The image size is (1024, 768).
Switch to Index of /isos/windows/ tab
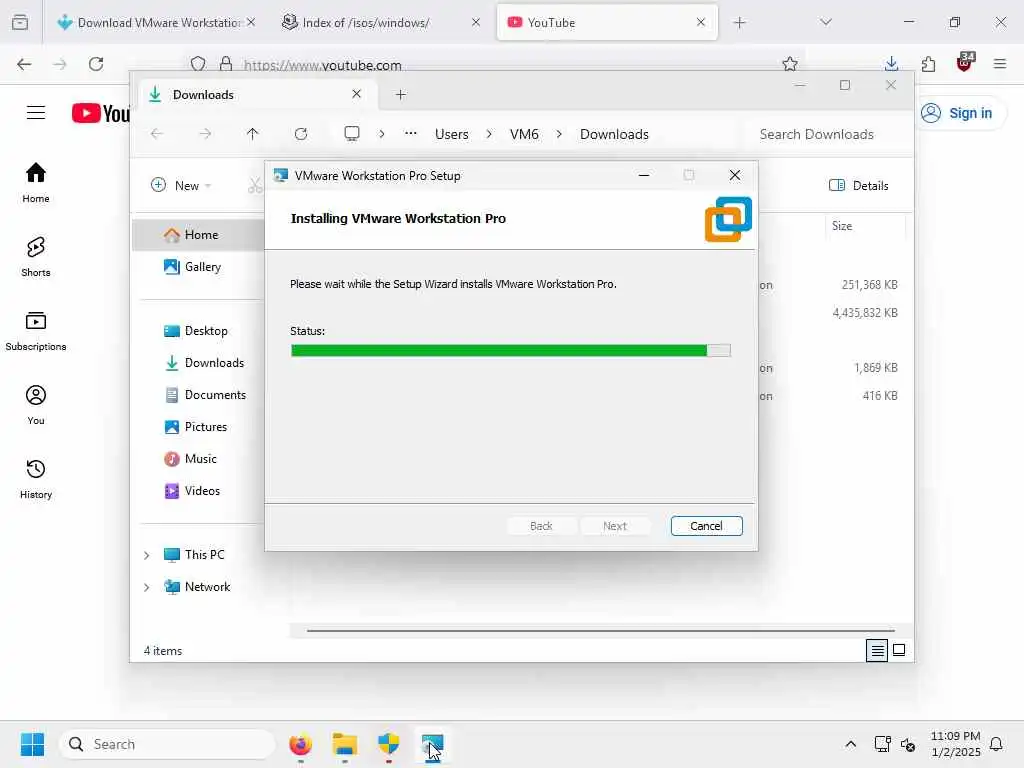[381, 22]
